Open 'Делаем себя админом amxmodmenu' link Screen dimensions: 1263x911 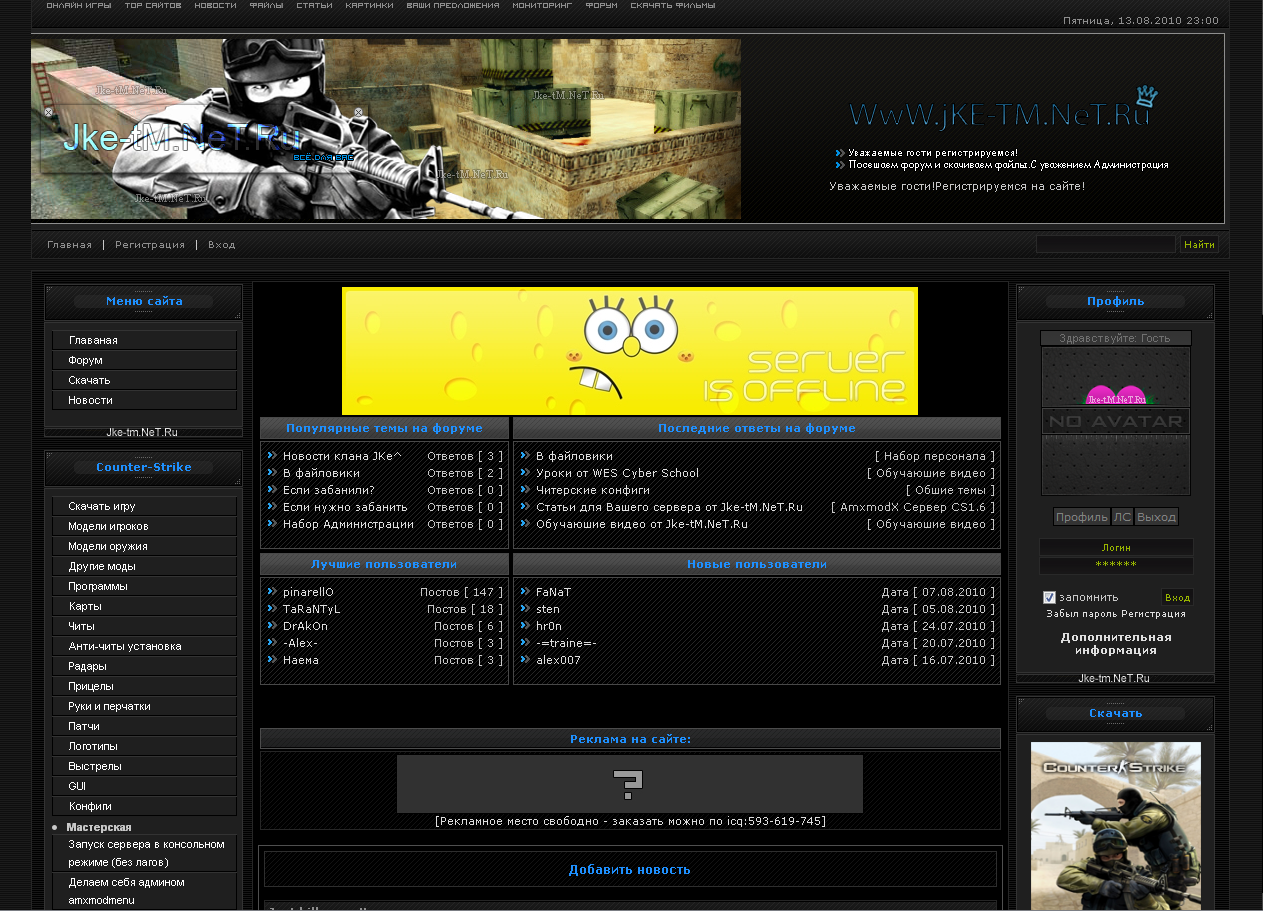click(144, 891)
